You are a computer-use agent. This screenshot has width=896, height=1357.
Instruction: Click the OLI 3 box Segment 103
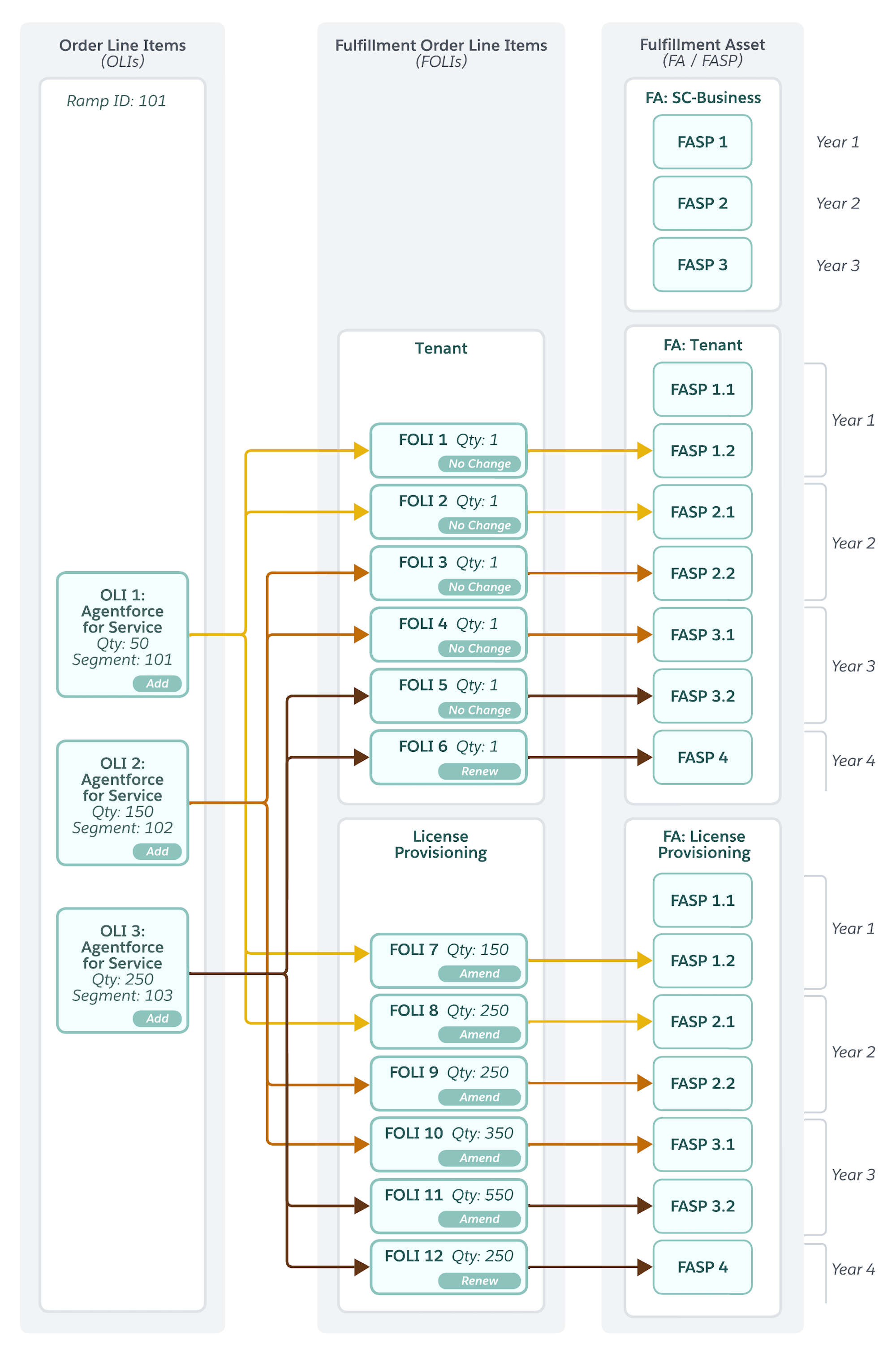point(122,970)
